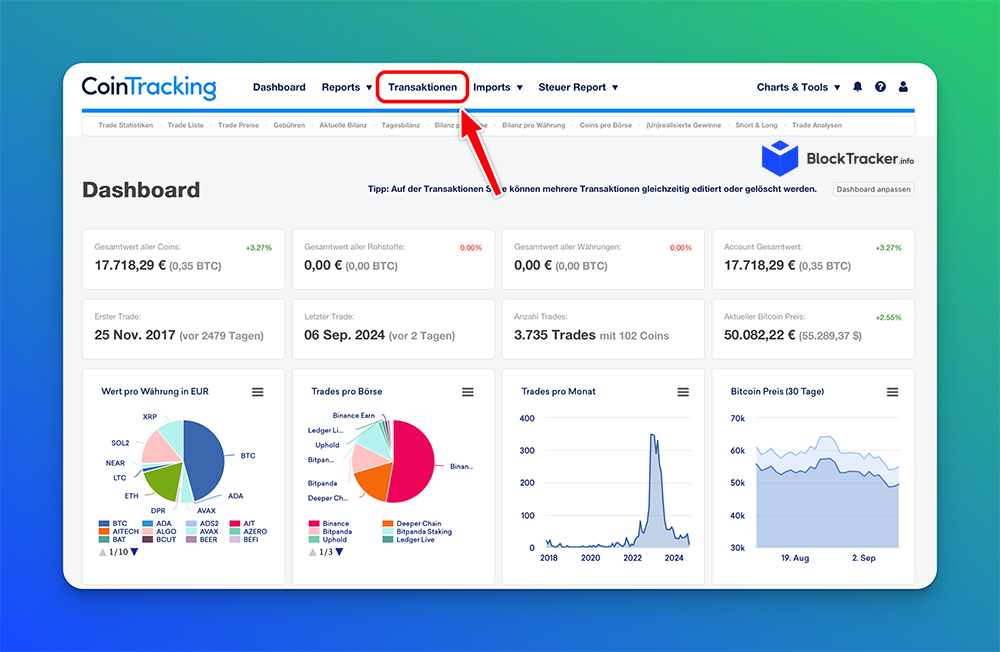
Task: Open Gebühren submenu link
Action: (x=289, y=125)
